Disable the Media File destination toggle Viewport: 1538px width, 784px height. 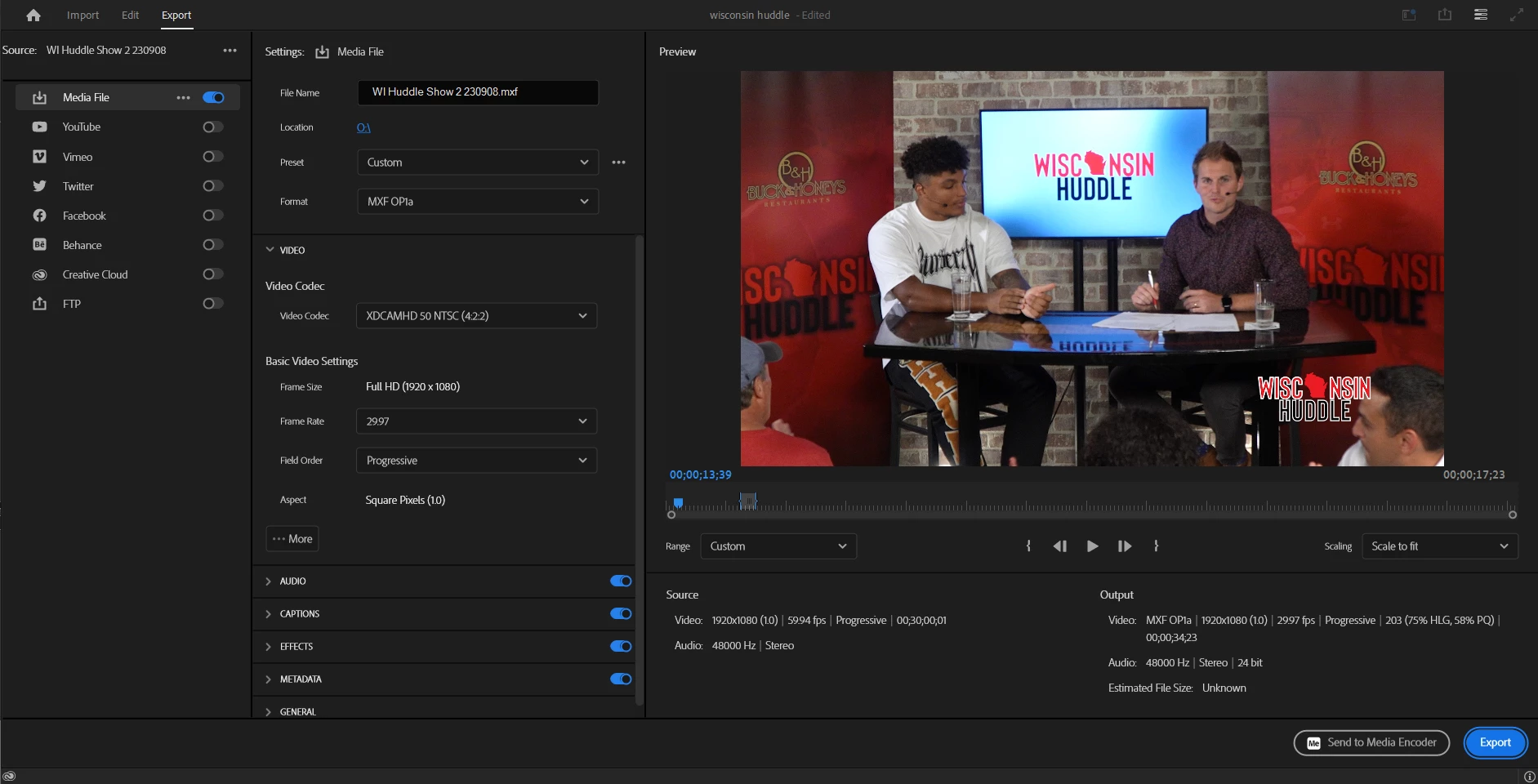pyautogui.click(x=213, y=97)
